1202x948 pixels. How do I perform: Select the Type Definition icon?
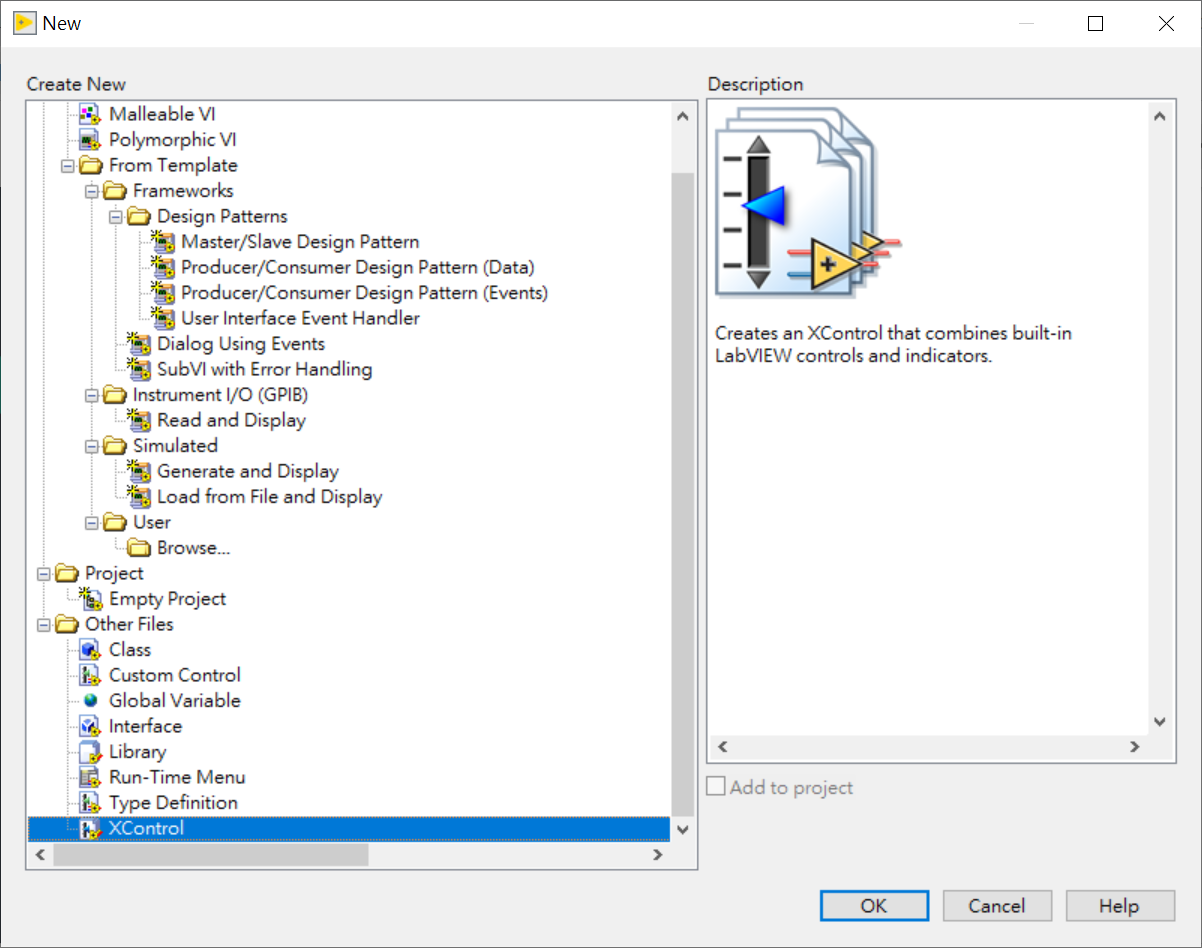(x=90, y=802)
